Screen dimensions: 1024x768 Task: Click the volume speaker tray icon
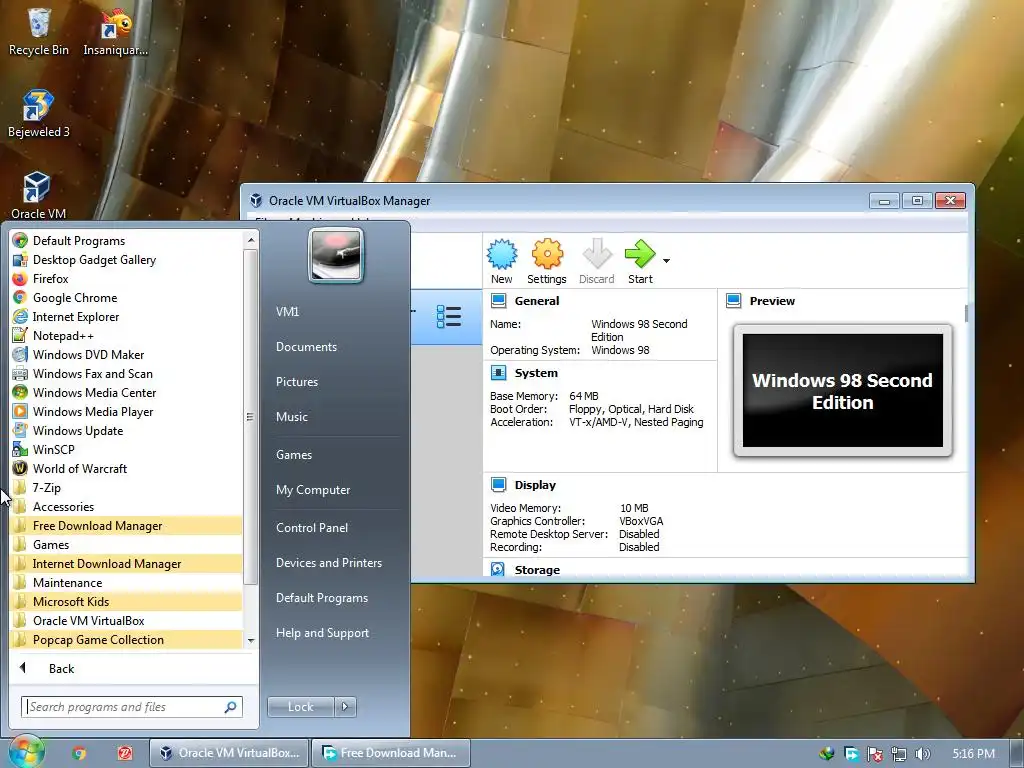tap(922, 754)
